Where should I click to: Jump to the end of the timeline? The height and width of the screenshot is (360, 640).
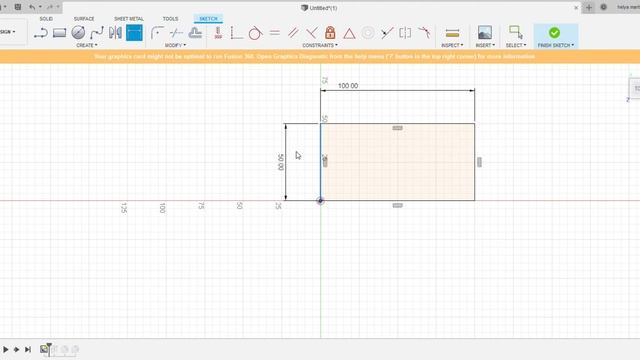coord(28,349)
